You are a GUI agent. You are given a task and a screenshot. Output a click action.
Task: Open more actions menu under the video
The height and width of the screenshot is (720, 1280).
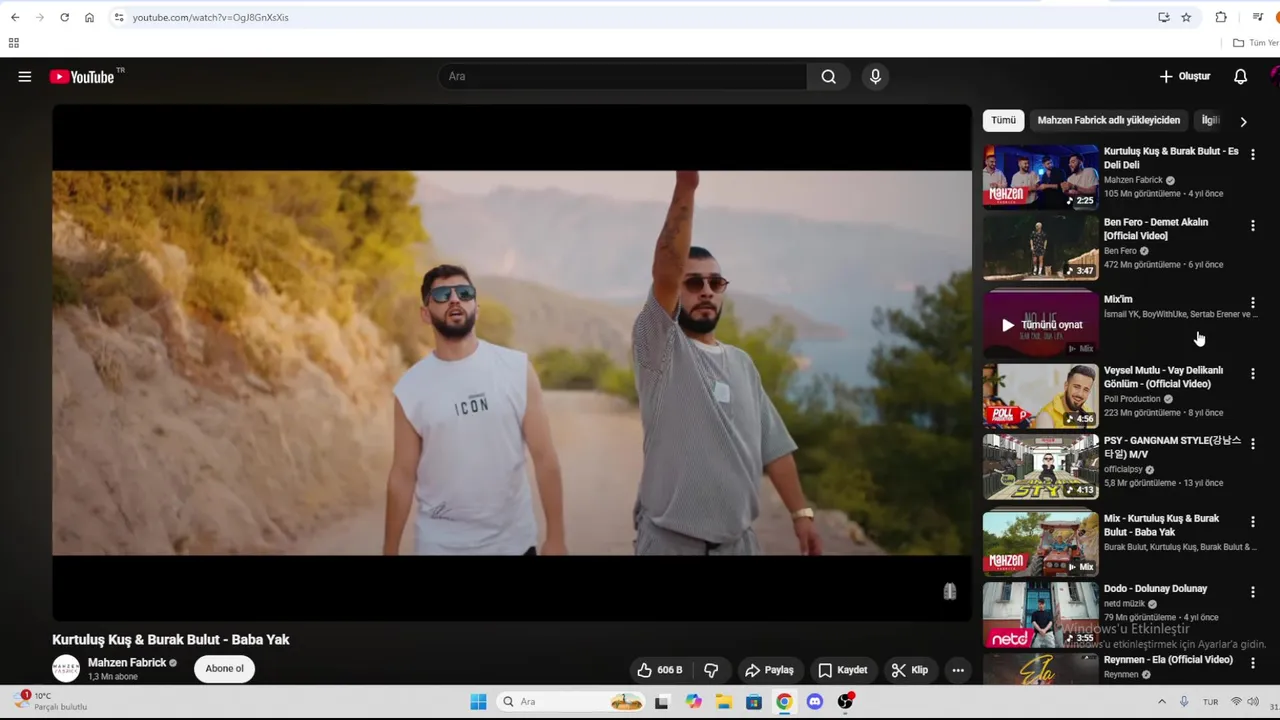pos(958,670)
